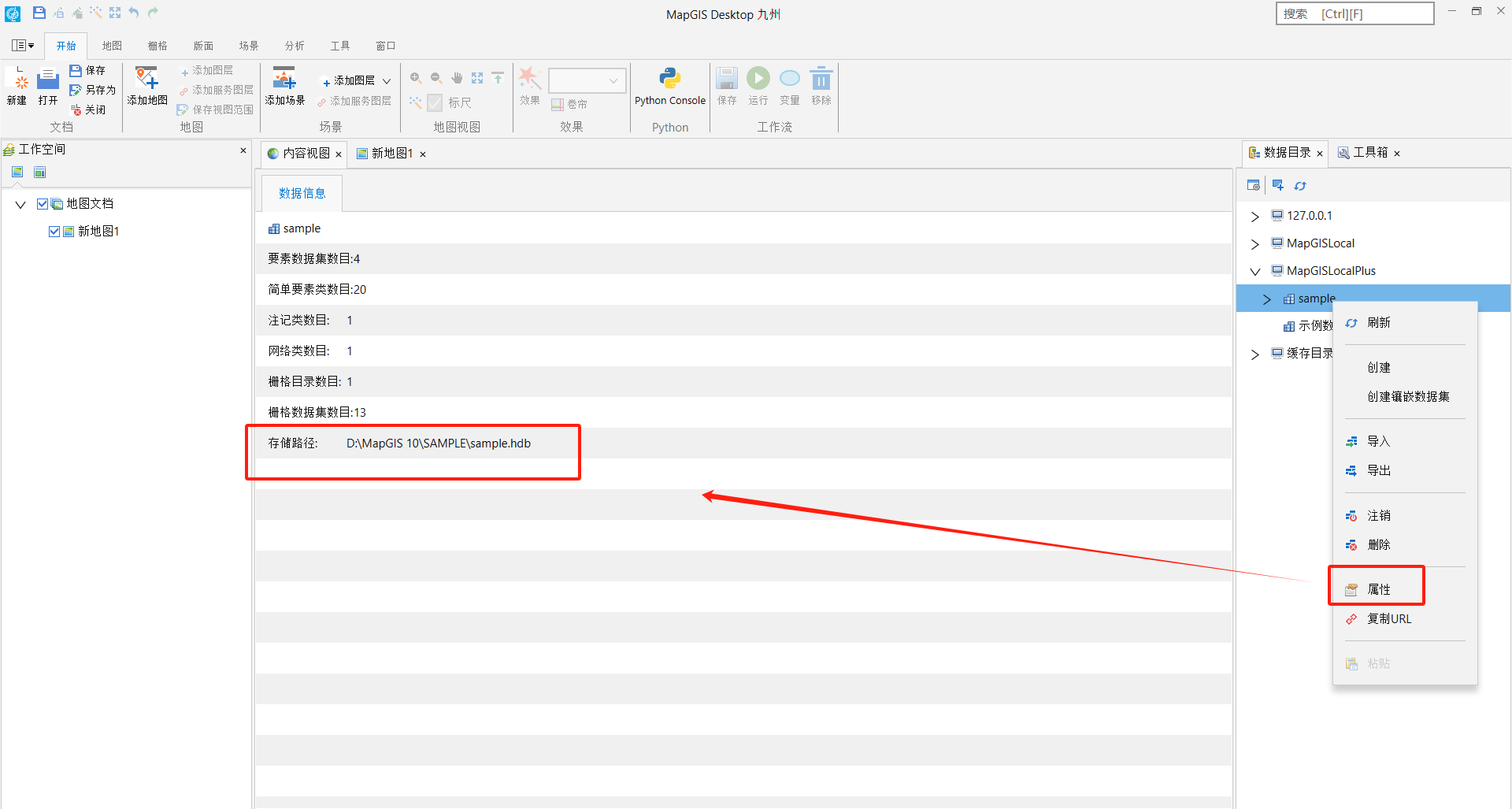Viewport: 1512px width, 809px height.
Task: Collapse the MapGISLocalPlus node
Action: (x=1255, y=272)
